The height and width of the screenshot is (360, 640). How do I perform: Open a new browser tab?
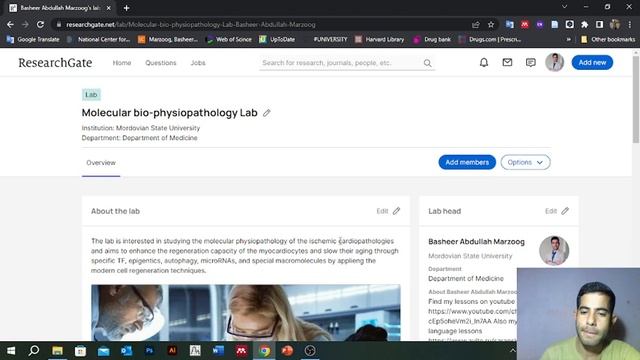tap(126, 8)
